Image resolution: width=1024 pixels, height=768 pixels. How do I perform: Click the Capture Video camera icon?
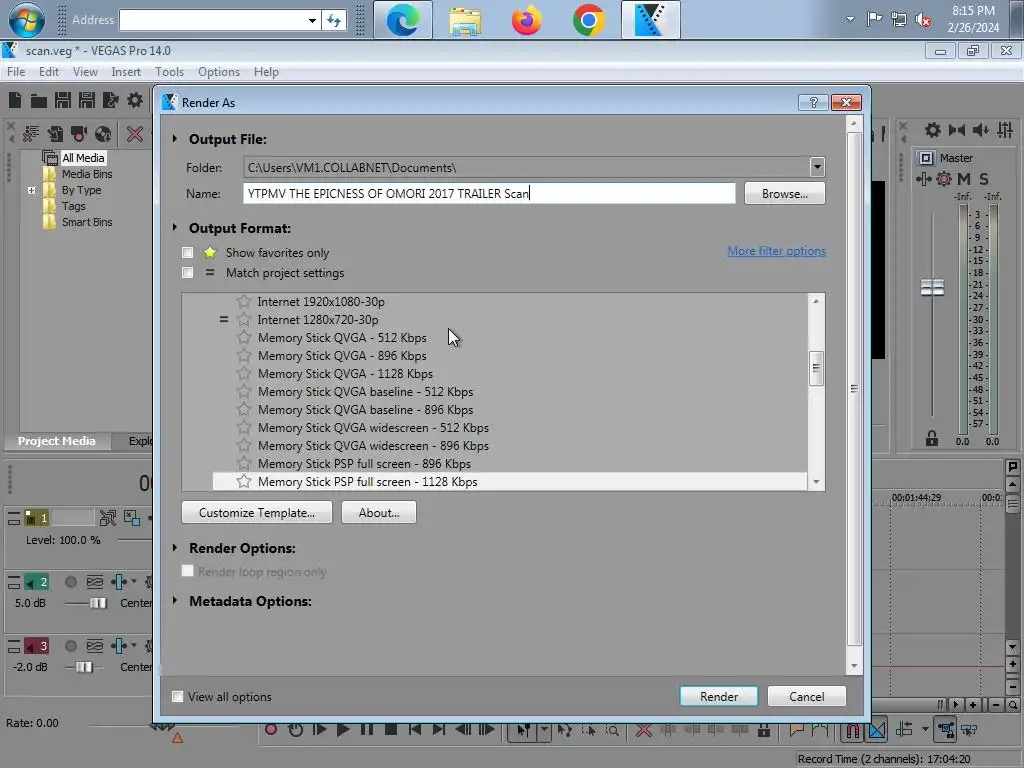click(x=79, y=134)
